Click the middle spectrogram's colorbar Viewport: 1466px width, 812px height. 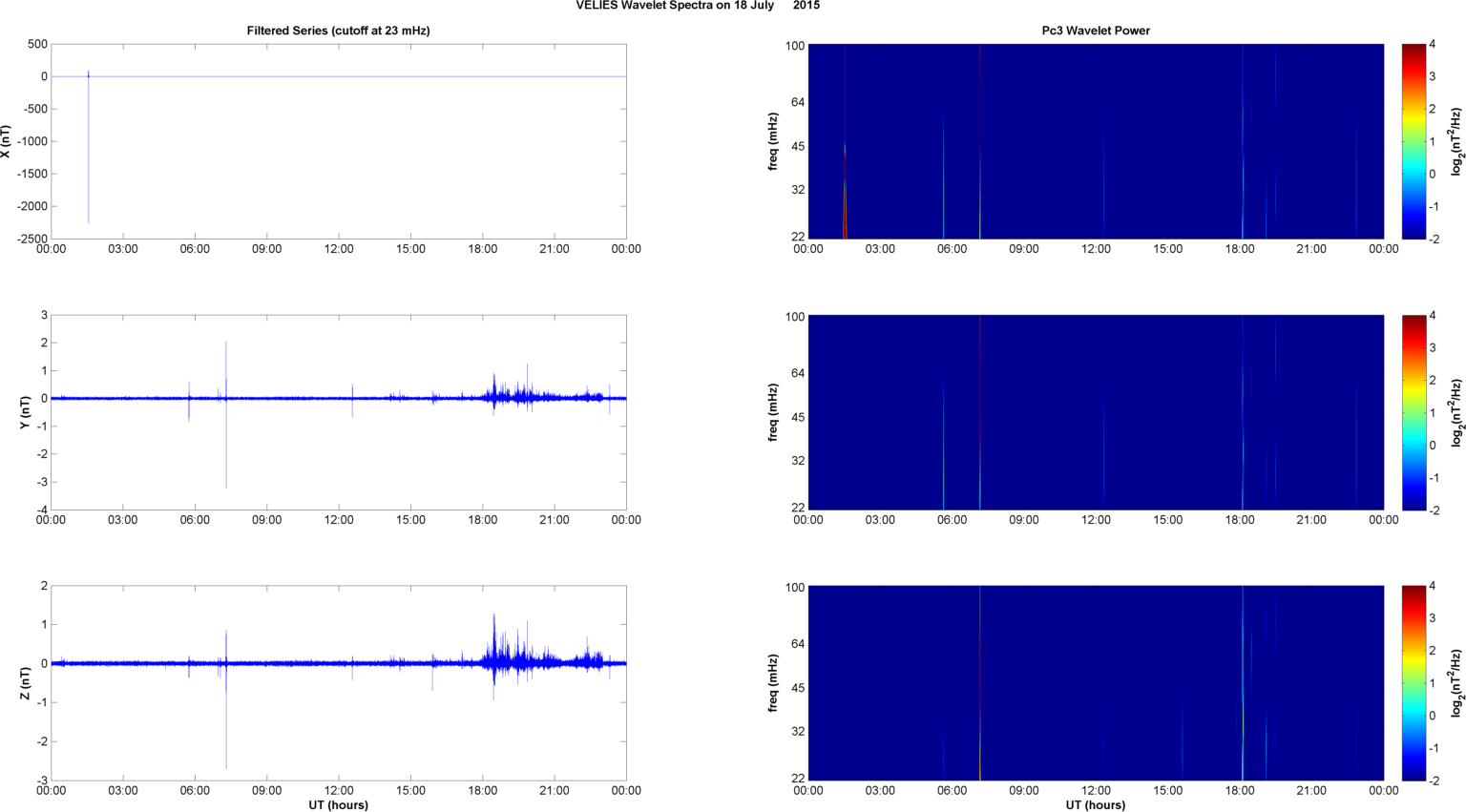point(1413,412)
